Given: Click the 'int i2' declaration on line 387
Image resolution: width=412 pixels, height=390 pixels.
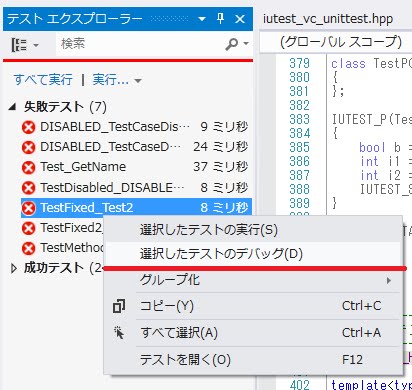Looking at the screenshot, I should (380, 175).
